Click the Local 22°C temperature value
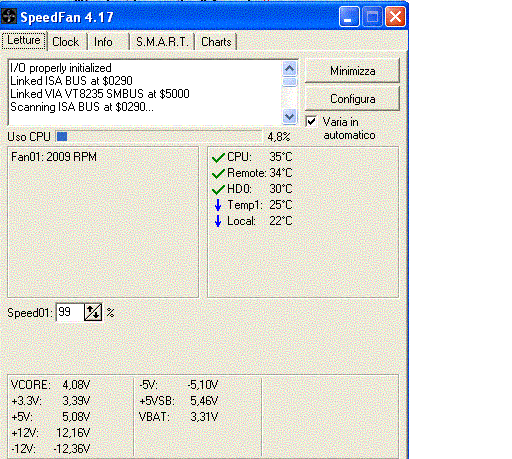Screen dimensions: 512x459 point(281,221)
